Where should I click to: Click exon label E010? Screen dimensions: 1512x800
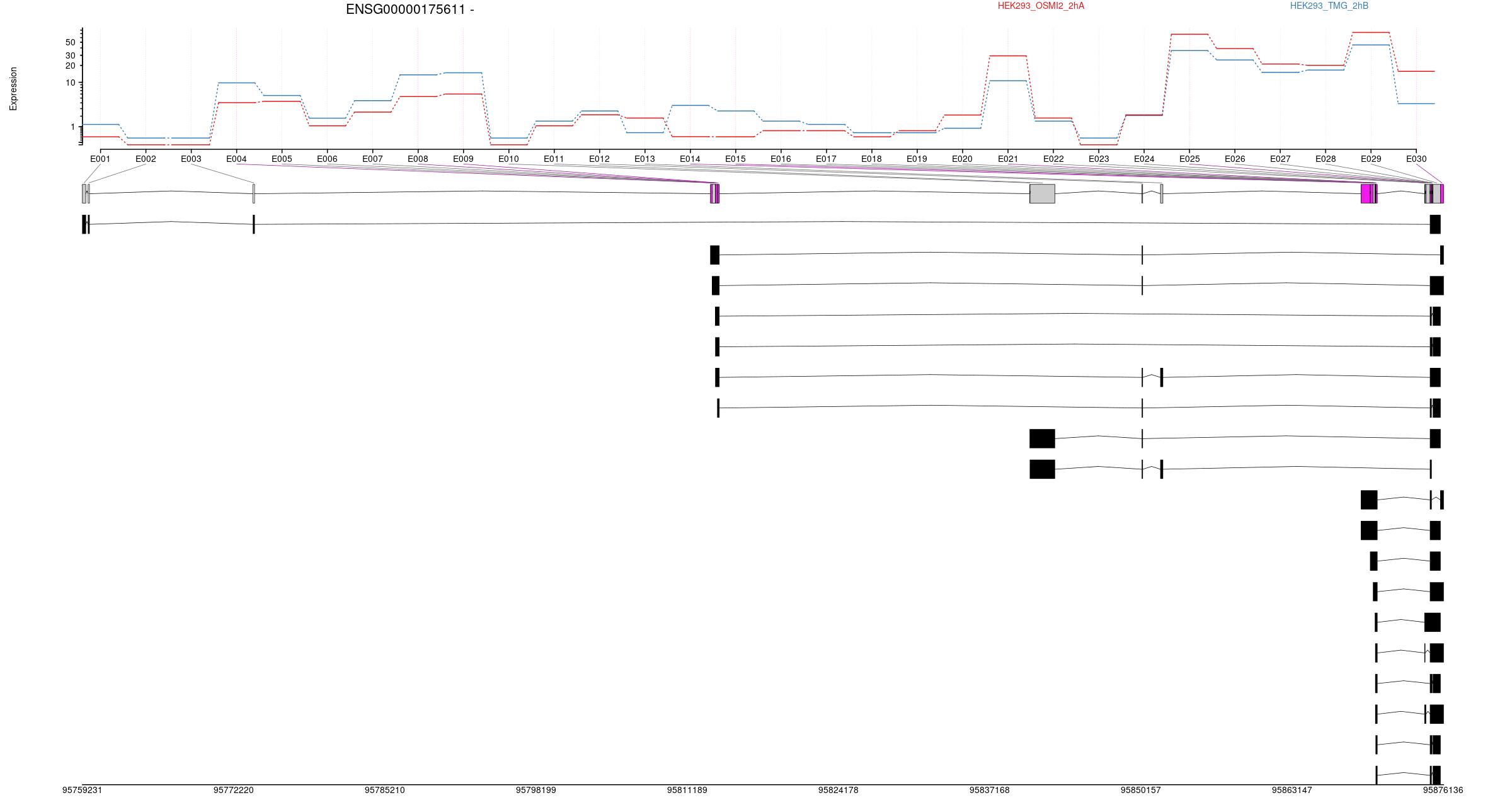tap(508, 159)
